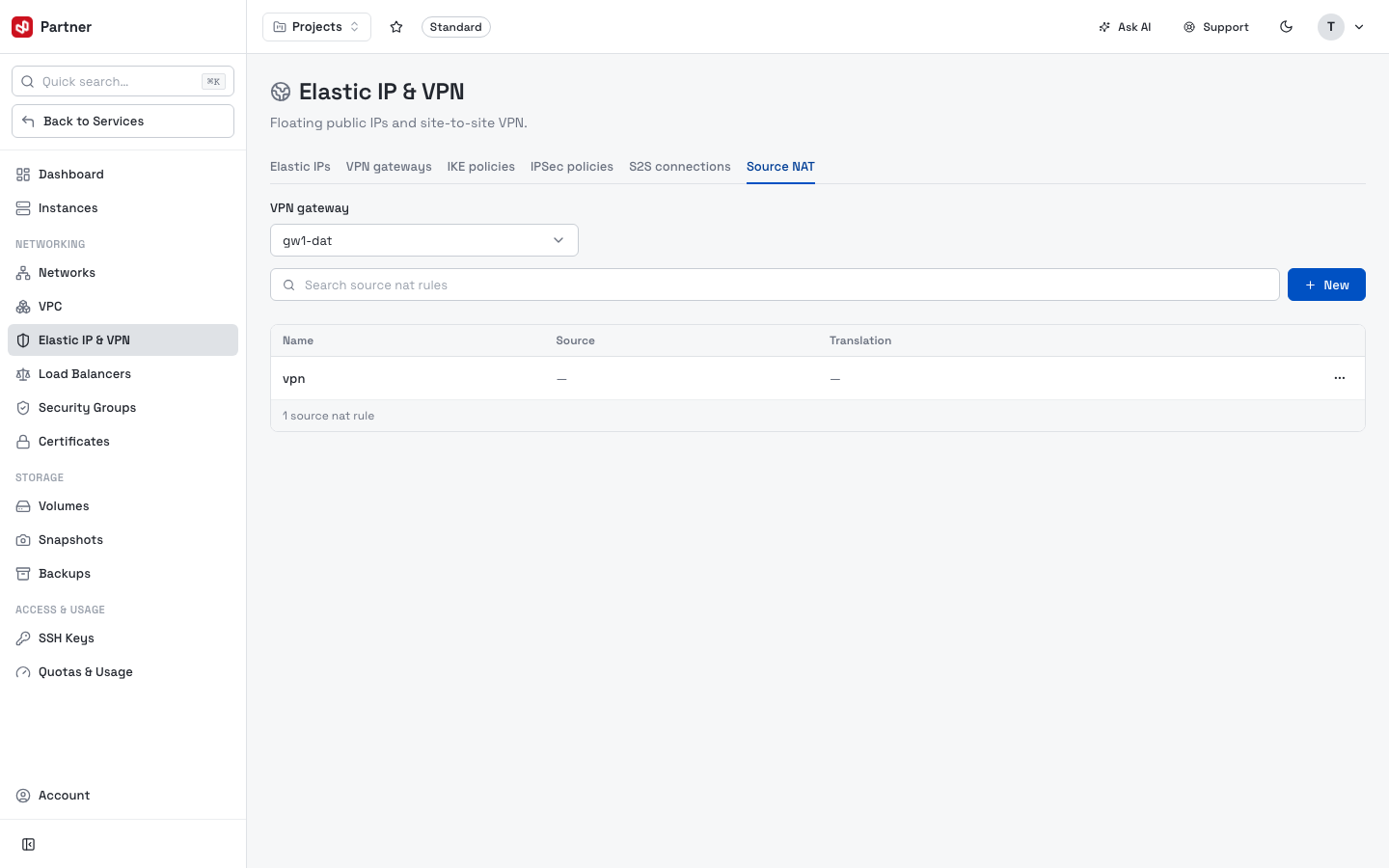Star the project as a favorite
1389x868 pixels.
tap(396, 27)
